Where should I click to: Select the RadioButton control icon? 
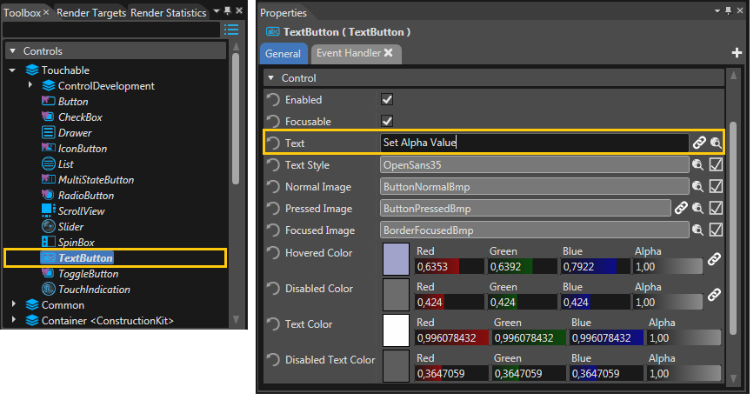coord(48,195)
